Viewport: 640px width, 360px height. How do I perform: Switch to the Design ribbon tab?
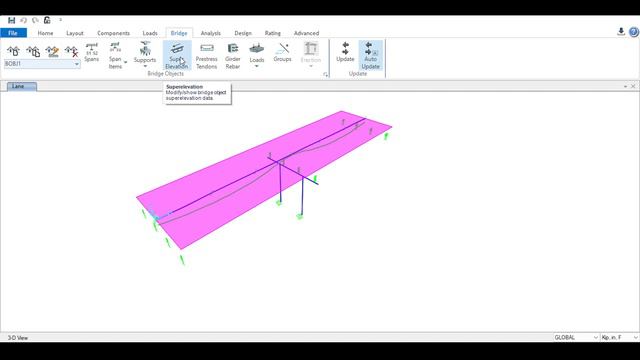click(x=243, y=33)
